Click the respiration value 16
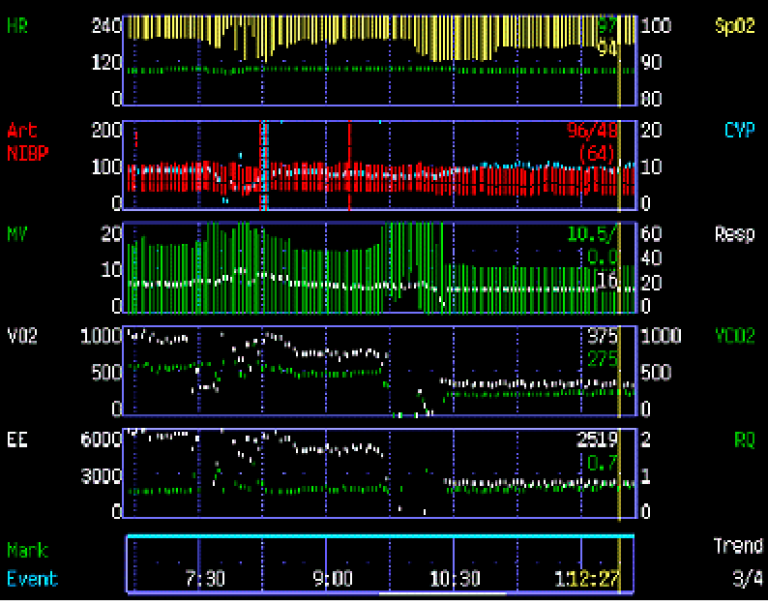The height and width of the screenshot is (606, 768). 607,281
